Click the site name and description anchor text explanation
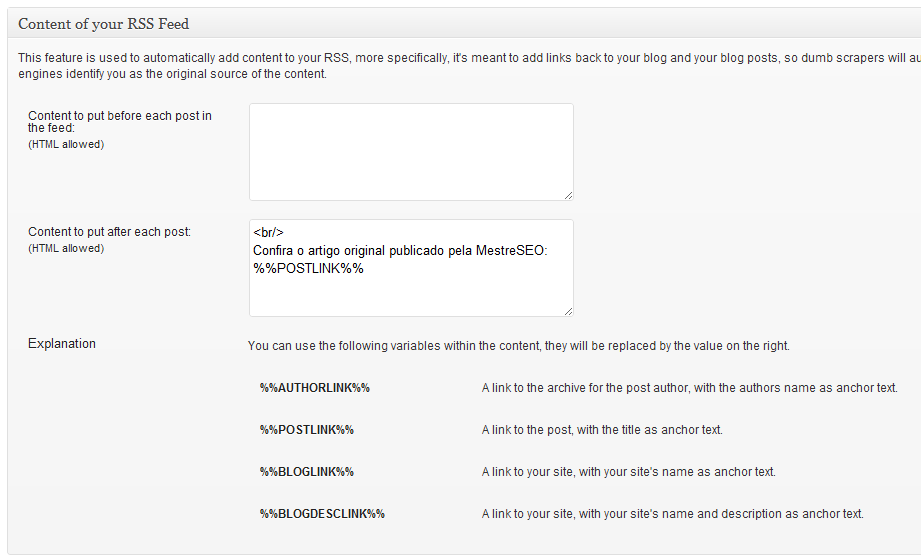 click(672, 514)
